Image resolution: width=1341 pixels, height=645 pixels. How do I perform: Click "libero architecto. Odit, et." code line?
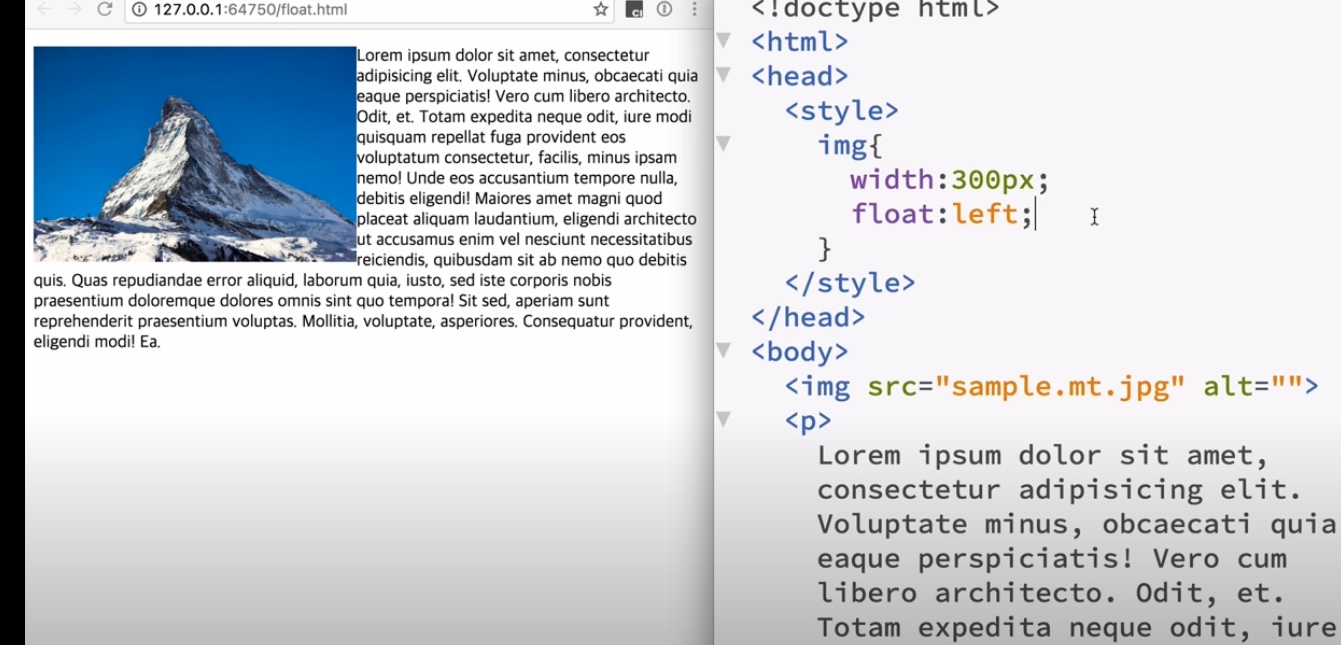[1052, 593]
